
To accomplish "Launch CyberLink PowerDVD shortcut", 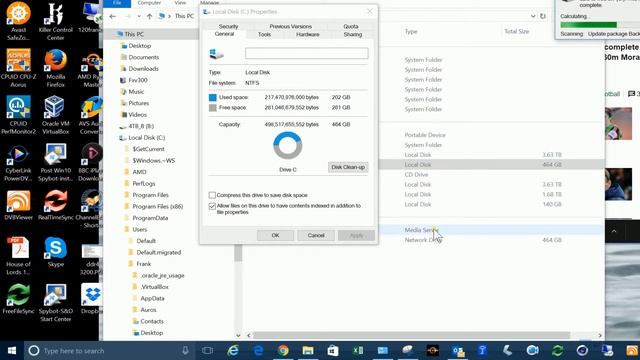I will 18,162.
